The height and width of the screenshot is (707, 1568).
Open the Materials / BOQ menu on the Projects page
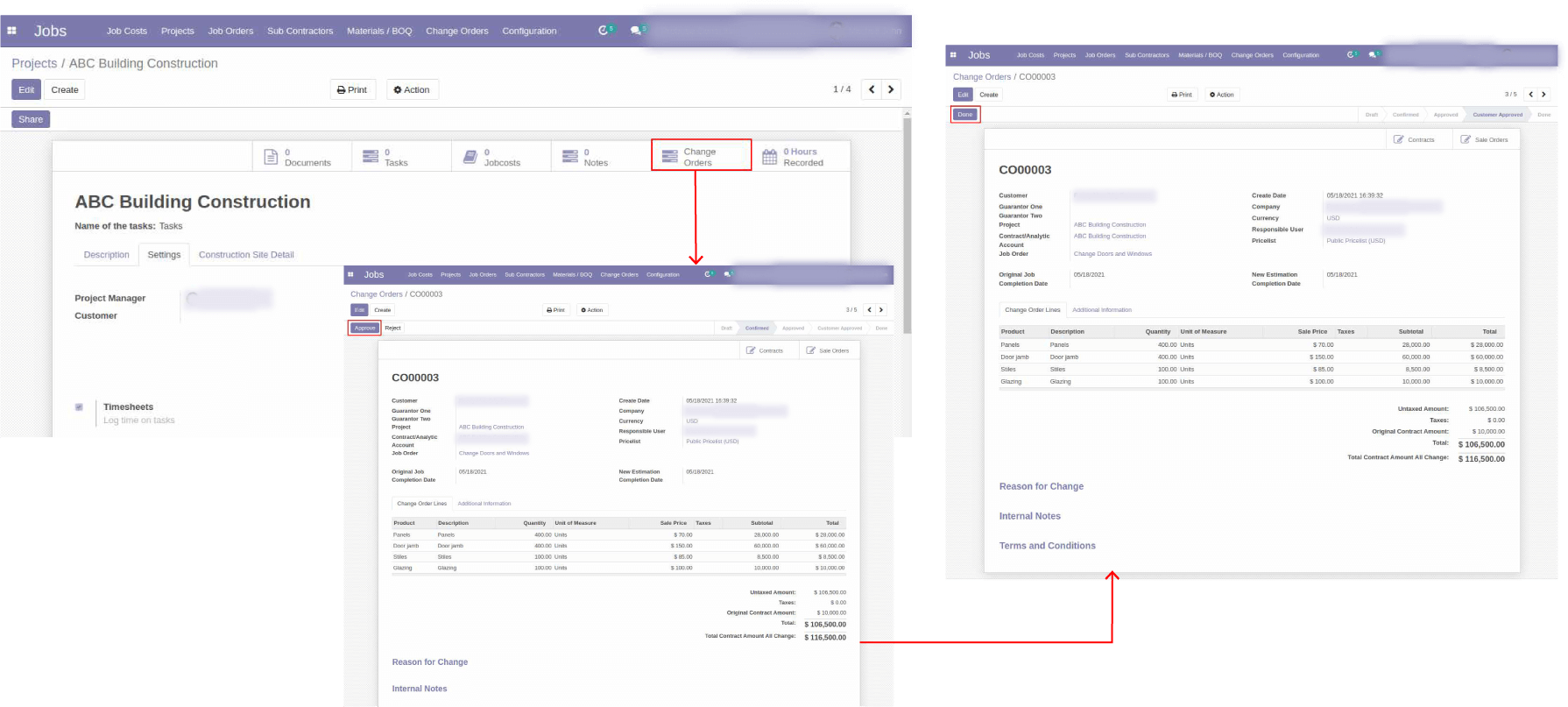click(378, 31)
